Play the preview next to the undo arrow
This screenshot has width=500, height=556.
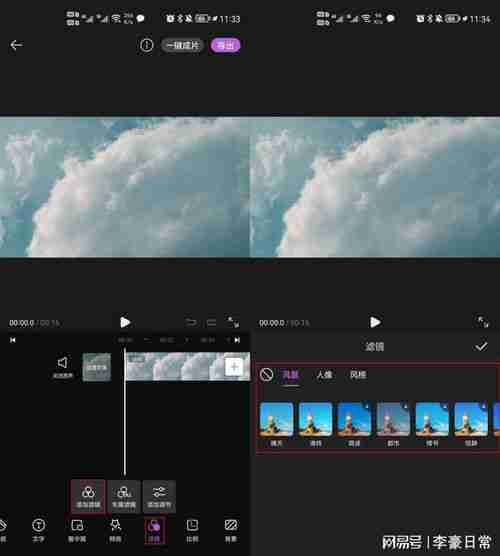click(x=125, y=322)
